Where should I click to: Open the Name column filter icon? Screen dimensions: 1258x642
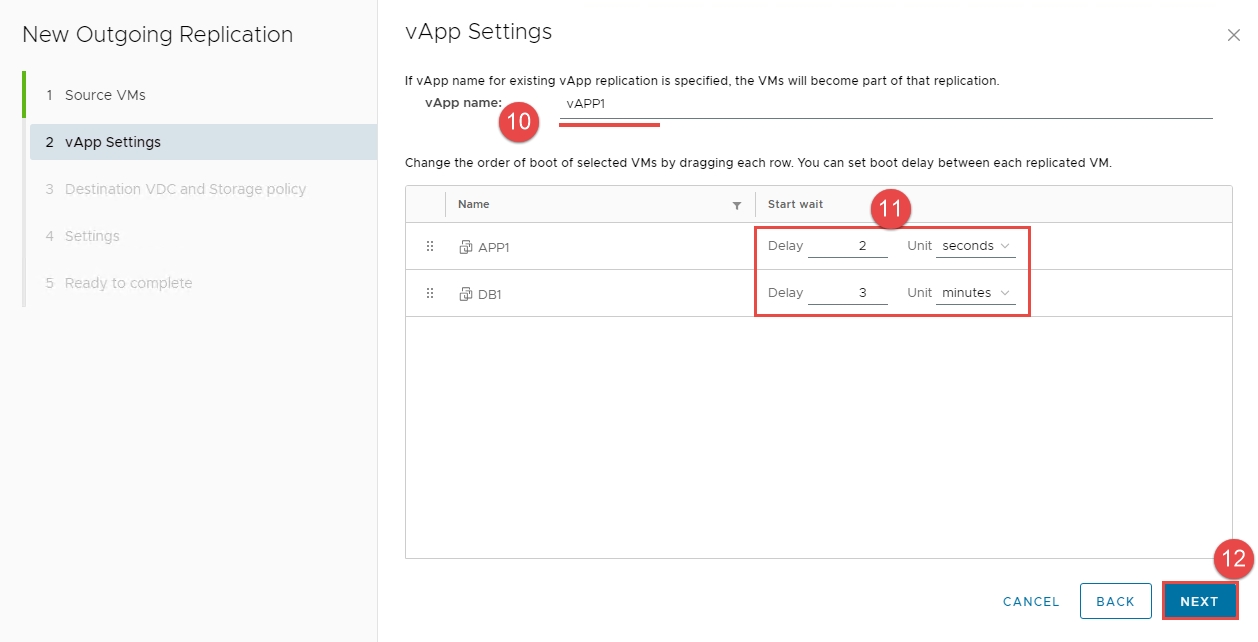coord(737,205)
